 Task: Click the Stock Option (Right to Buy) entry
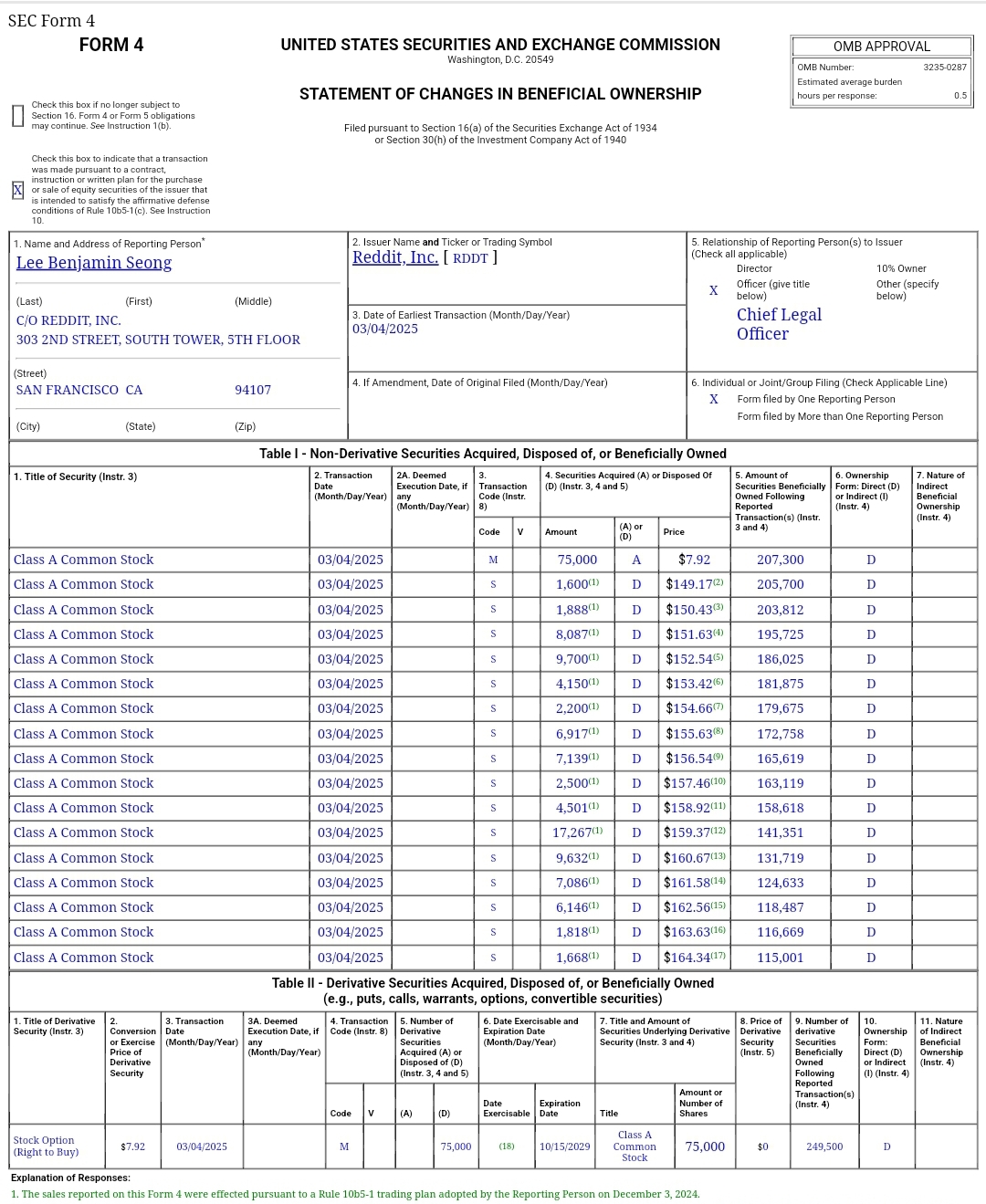coord(46,1146)
